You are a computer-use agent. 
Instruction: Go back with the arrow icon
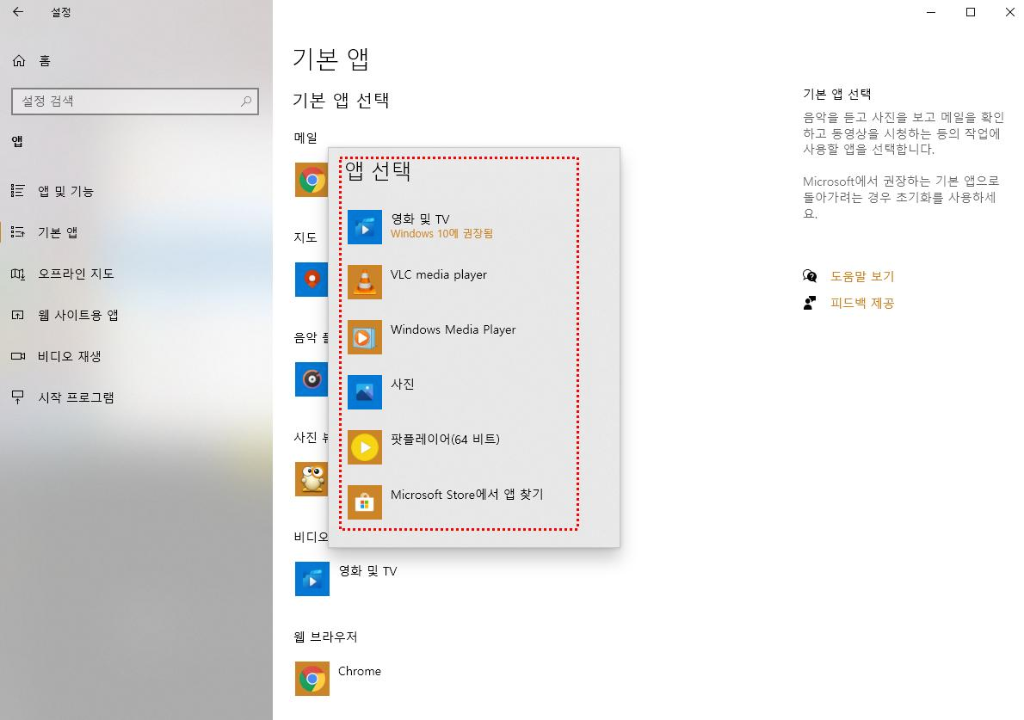(x=18, y=12)
